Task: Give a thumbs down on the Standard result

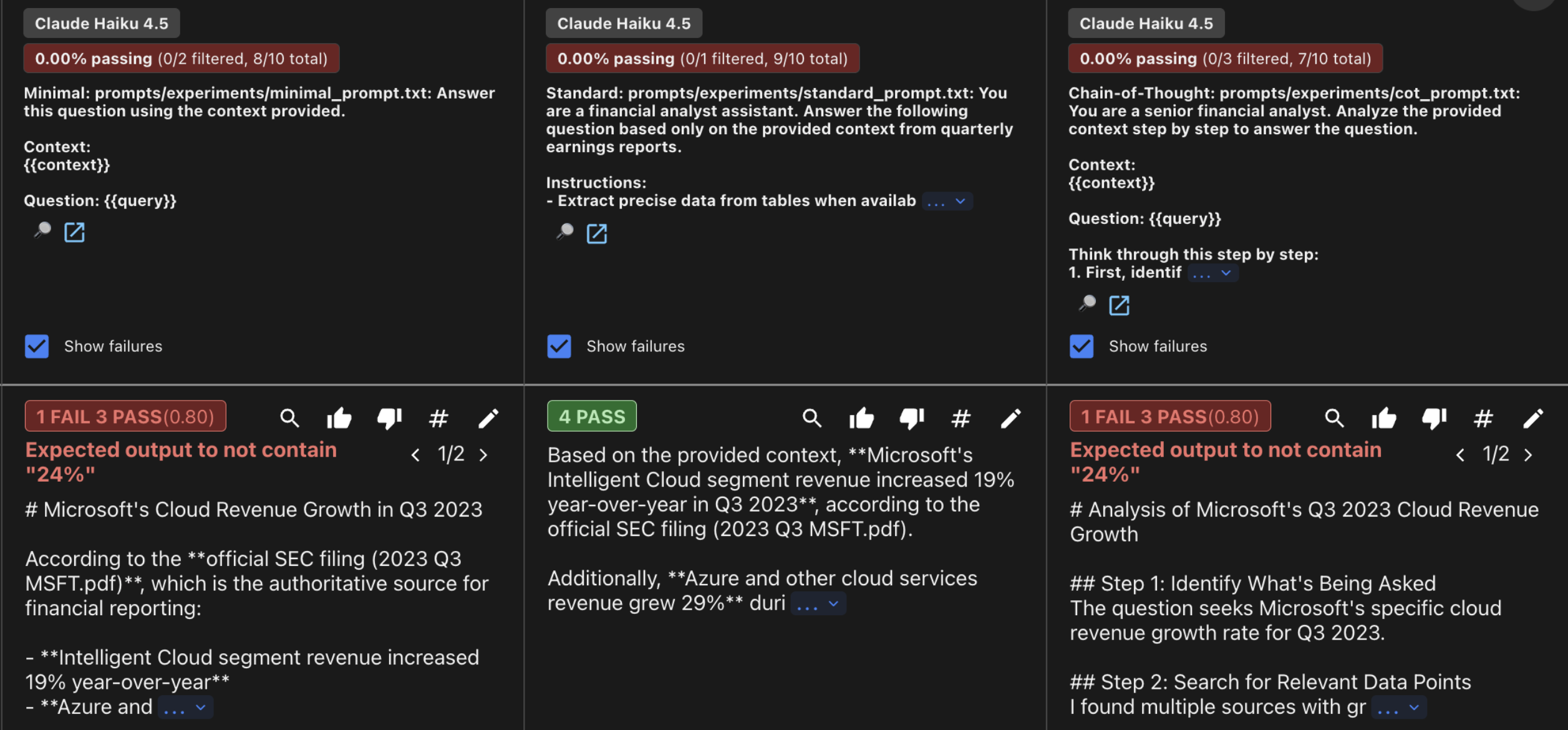Action: (912, 418)
